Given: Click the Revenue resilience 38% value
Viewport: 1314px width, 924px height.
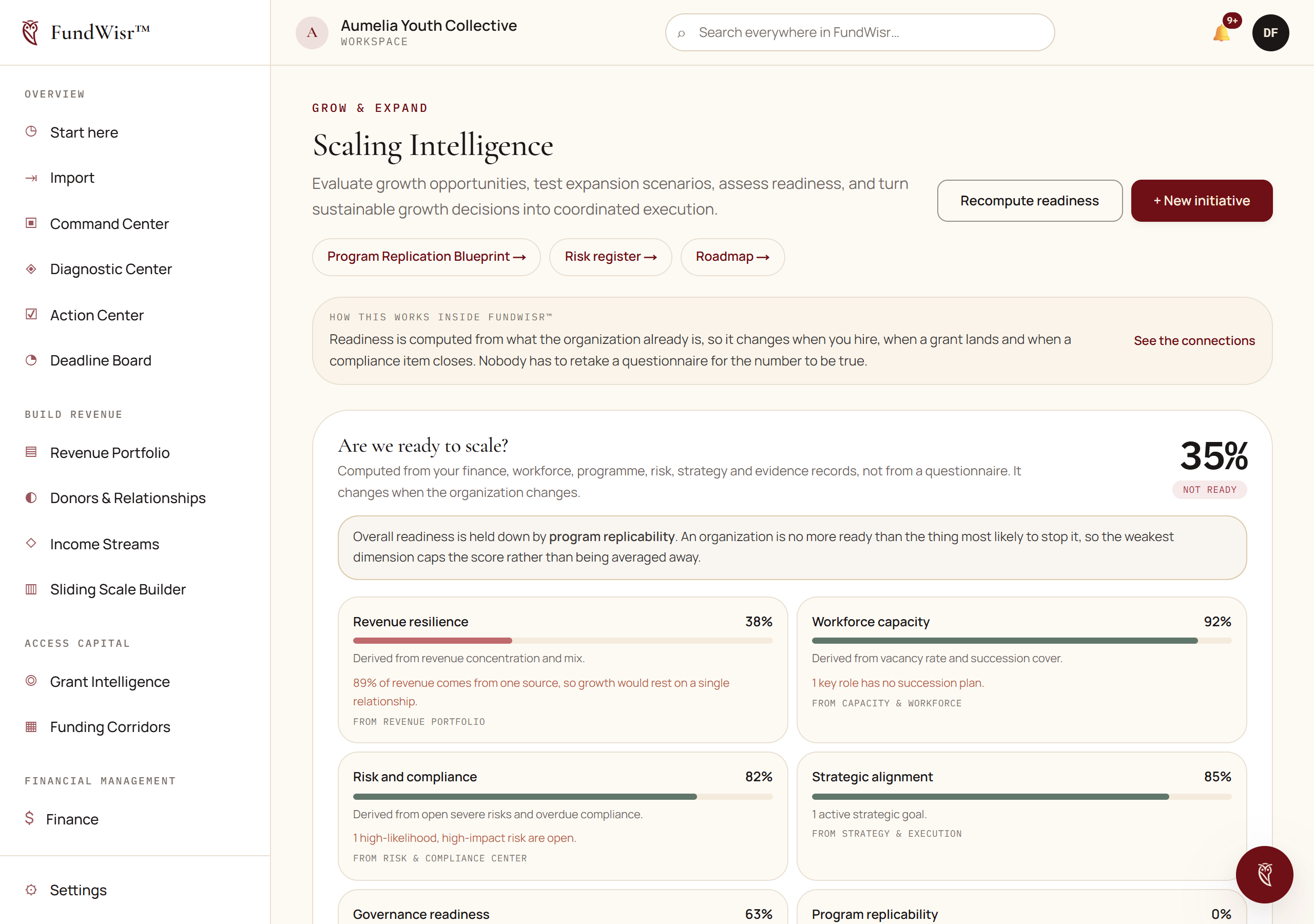Looking at the screenshot, I should click(759, 622).
